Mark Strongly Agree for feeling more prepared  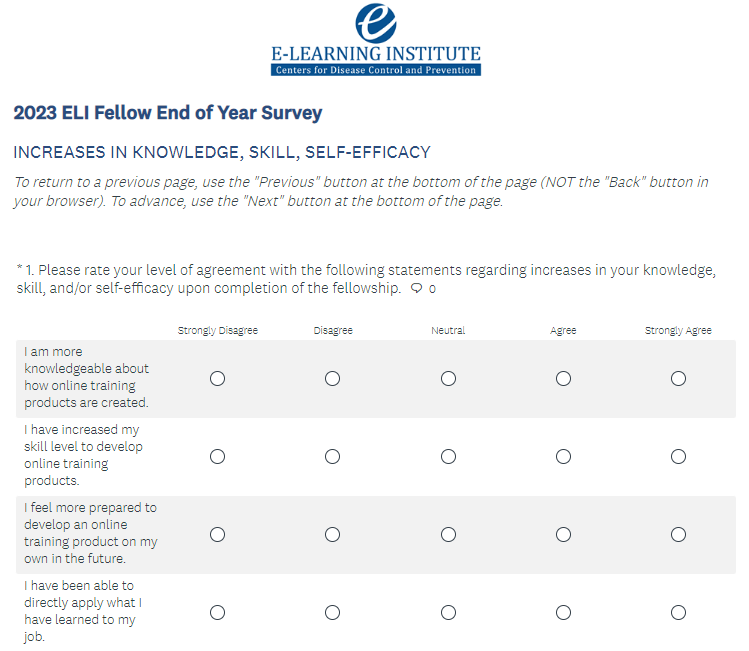tap(678, 534)
